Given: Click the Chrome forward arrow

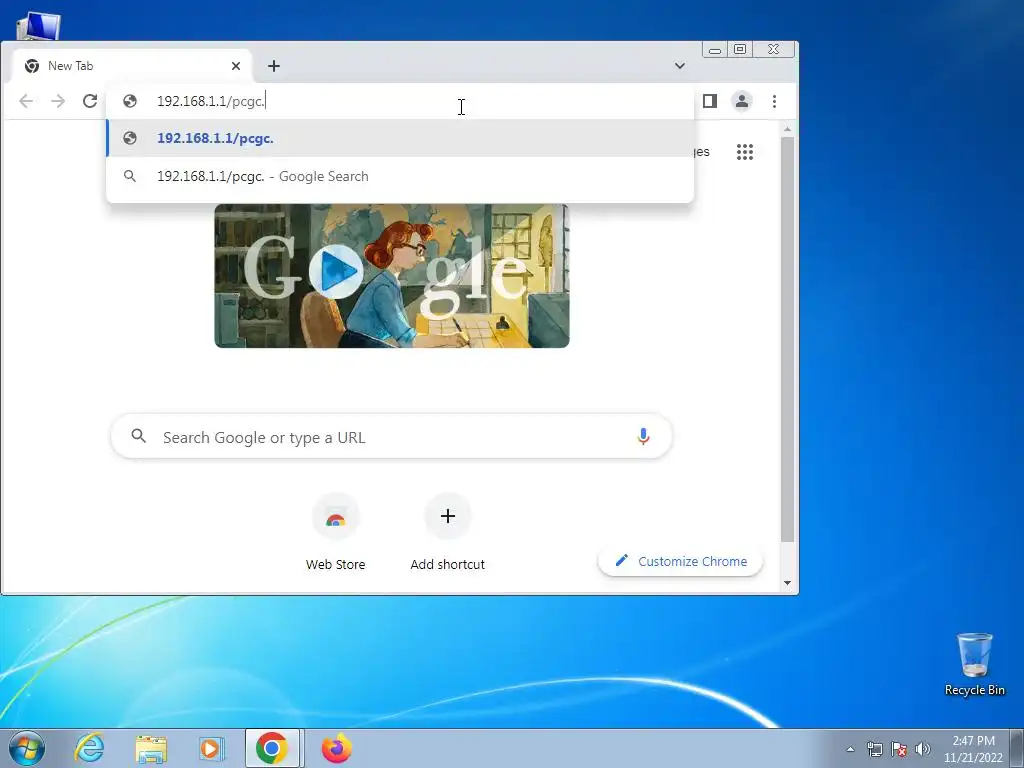Looking at the screenshot, I should tap(58, 101).
